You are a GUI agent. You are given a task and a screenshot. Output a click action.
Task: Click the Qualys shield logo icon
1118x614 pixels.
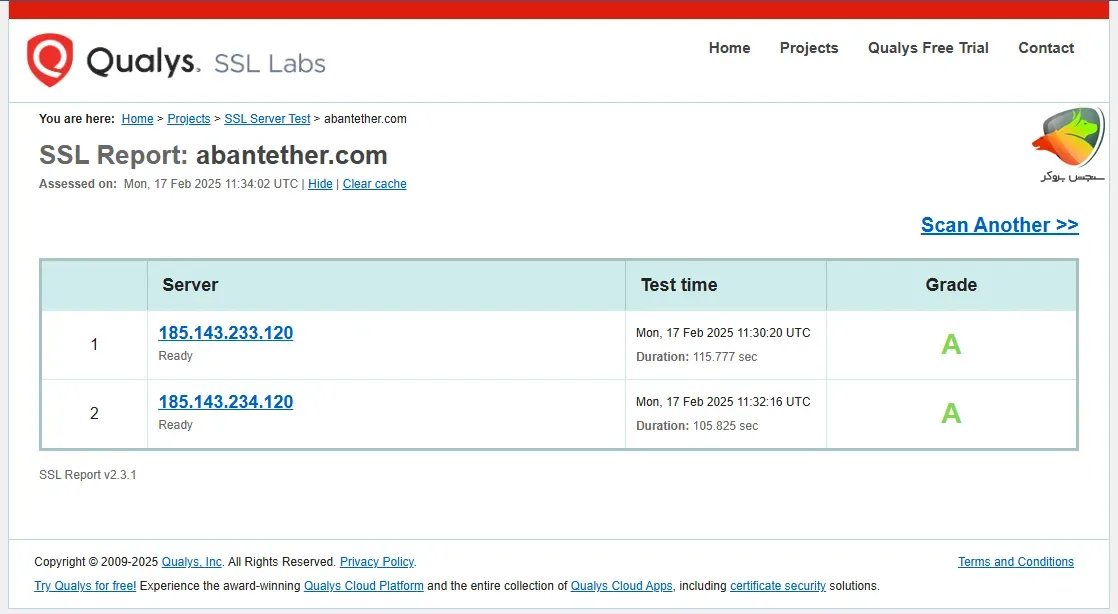coord(50,60)
